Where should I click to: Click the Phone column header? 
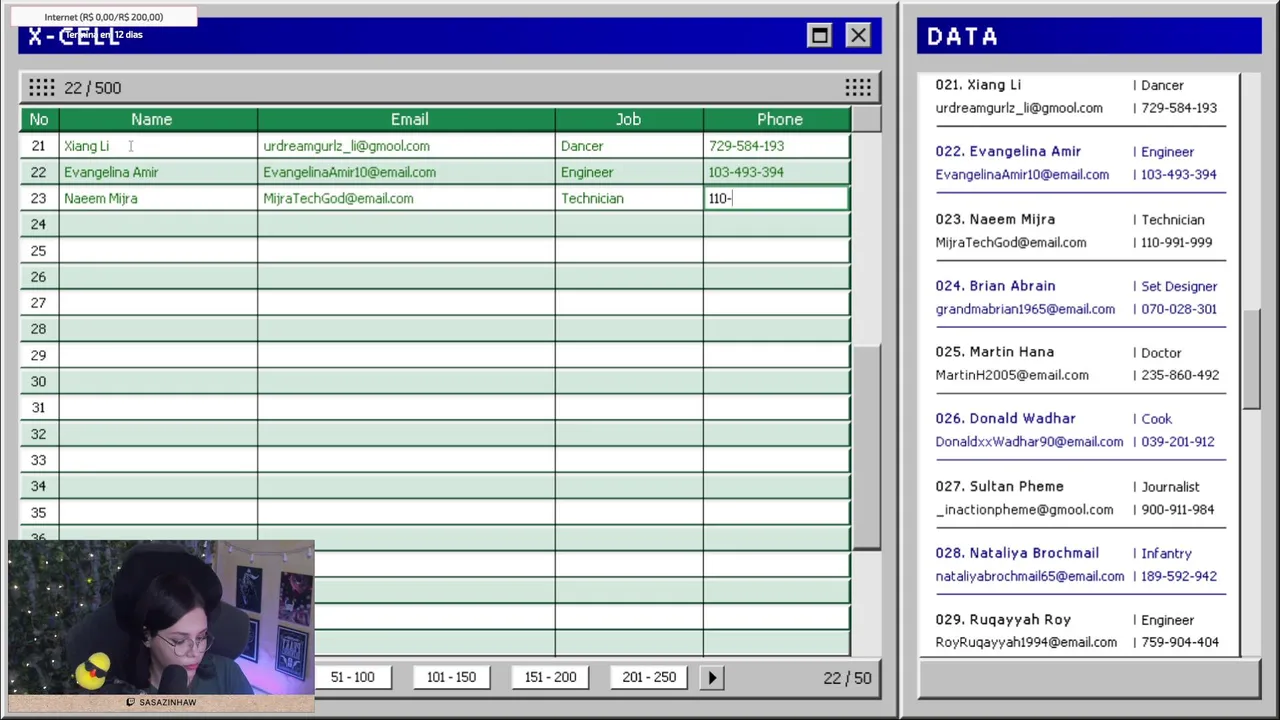[779, 119]
